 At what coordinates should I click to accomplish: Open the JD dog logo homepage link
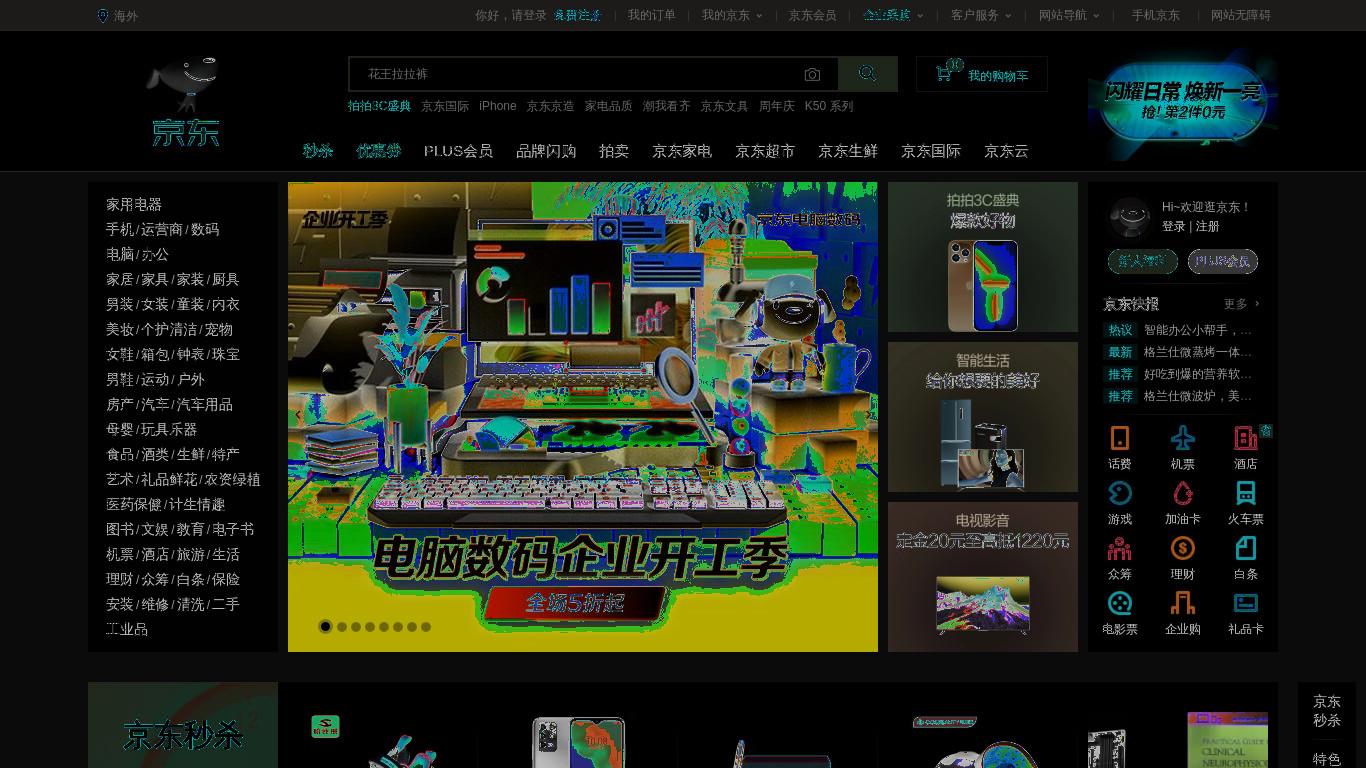pos(185,103)
